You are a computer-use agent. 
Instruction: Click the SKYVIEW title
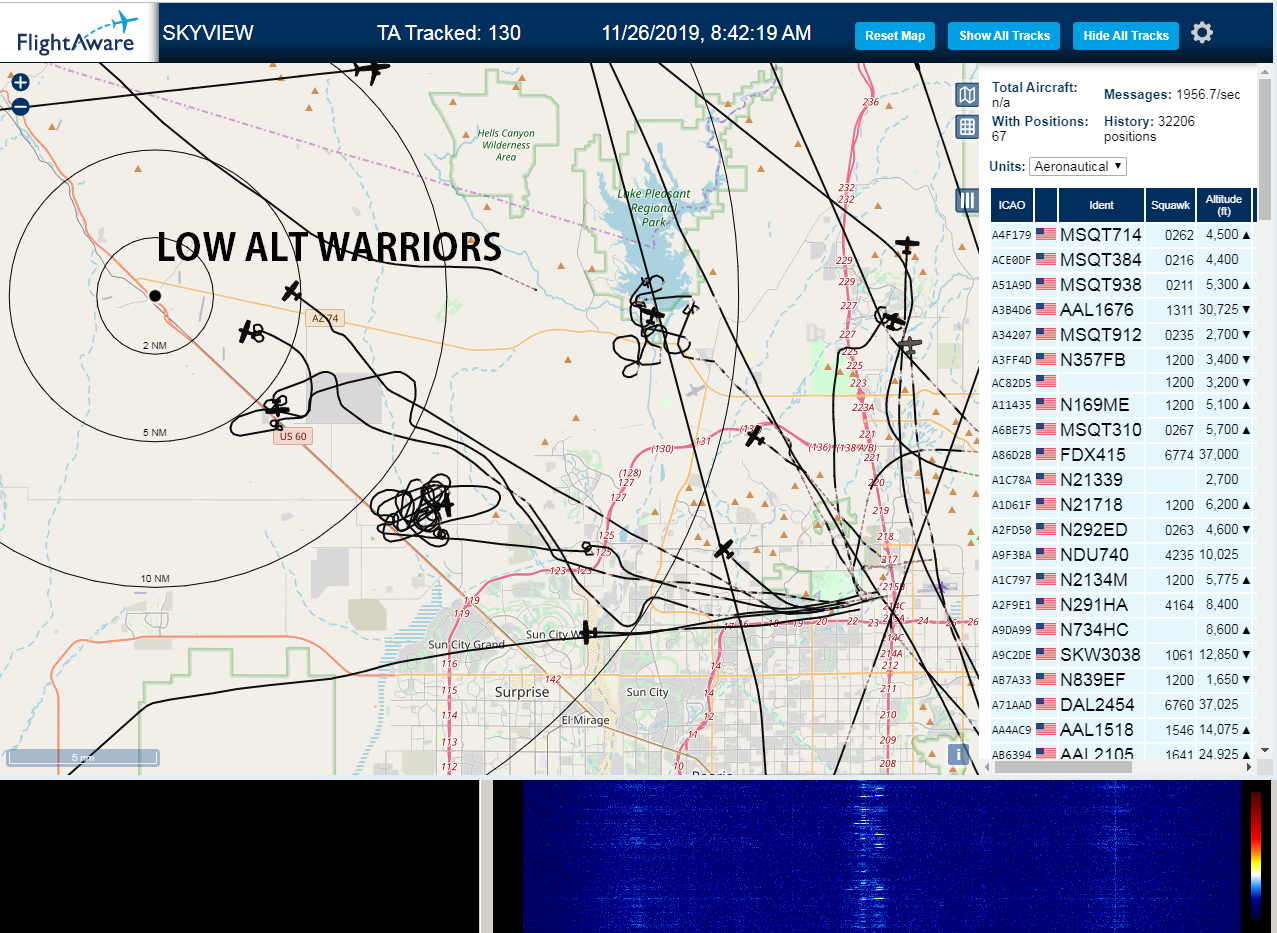pyautogui.click(x=208, y=33)
